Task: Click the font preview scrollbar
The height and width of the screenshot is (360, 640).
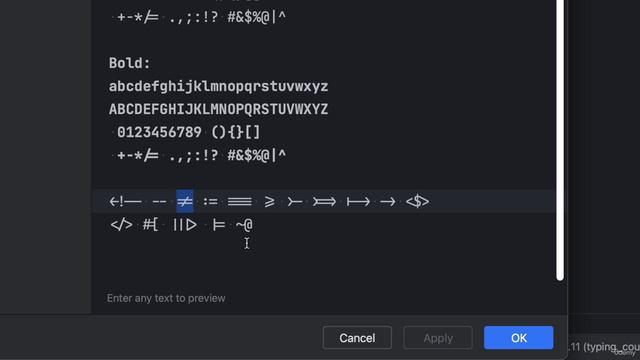Action: [560, 139]
